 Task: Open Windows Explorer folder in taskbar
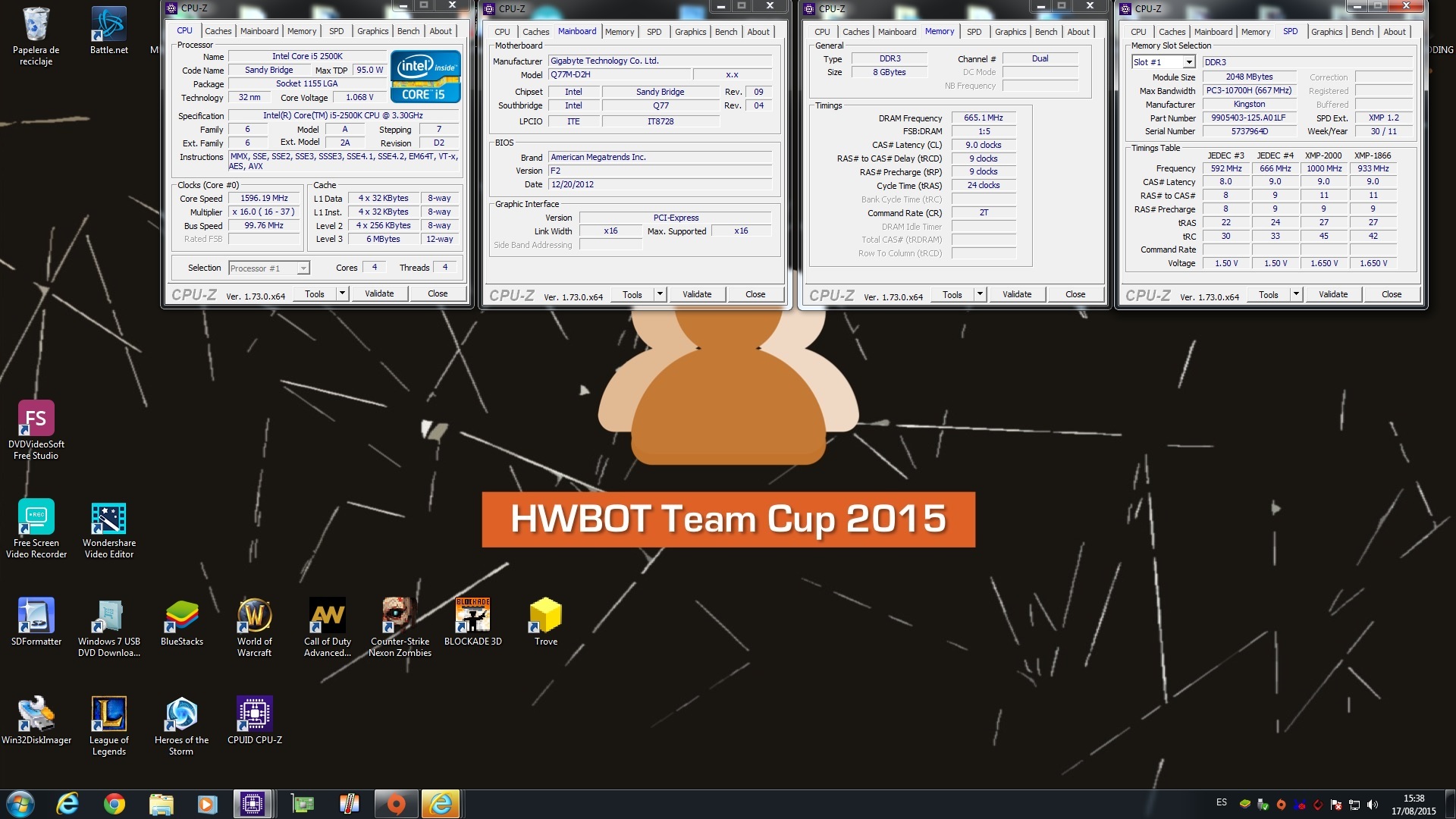click(x=161, y=804)
